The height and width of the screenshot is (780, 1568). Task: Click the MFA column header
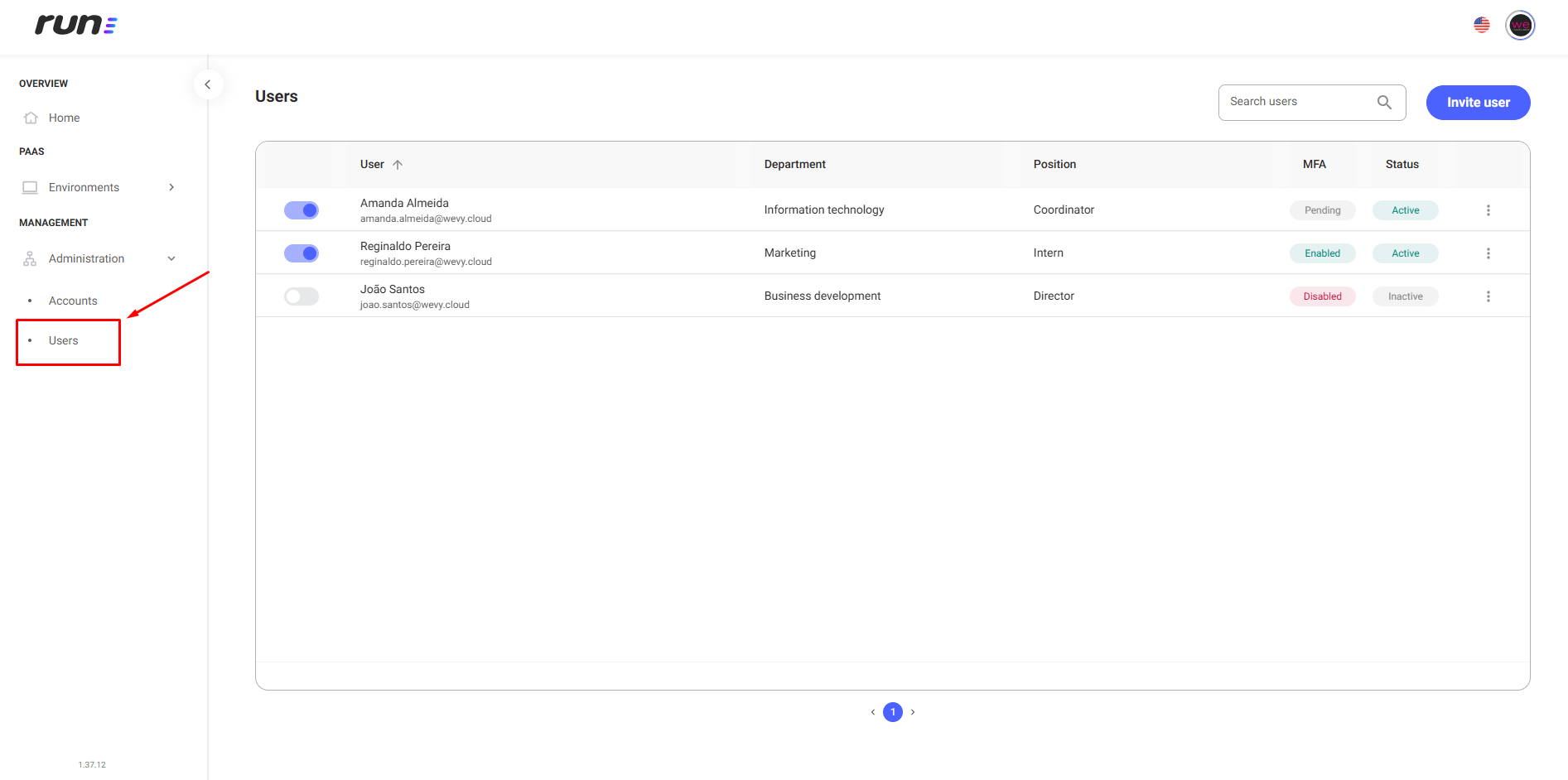(x=1315, y=165)
